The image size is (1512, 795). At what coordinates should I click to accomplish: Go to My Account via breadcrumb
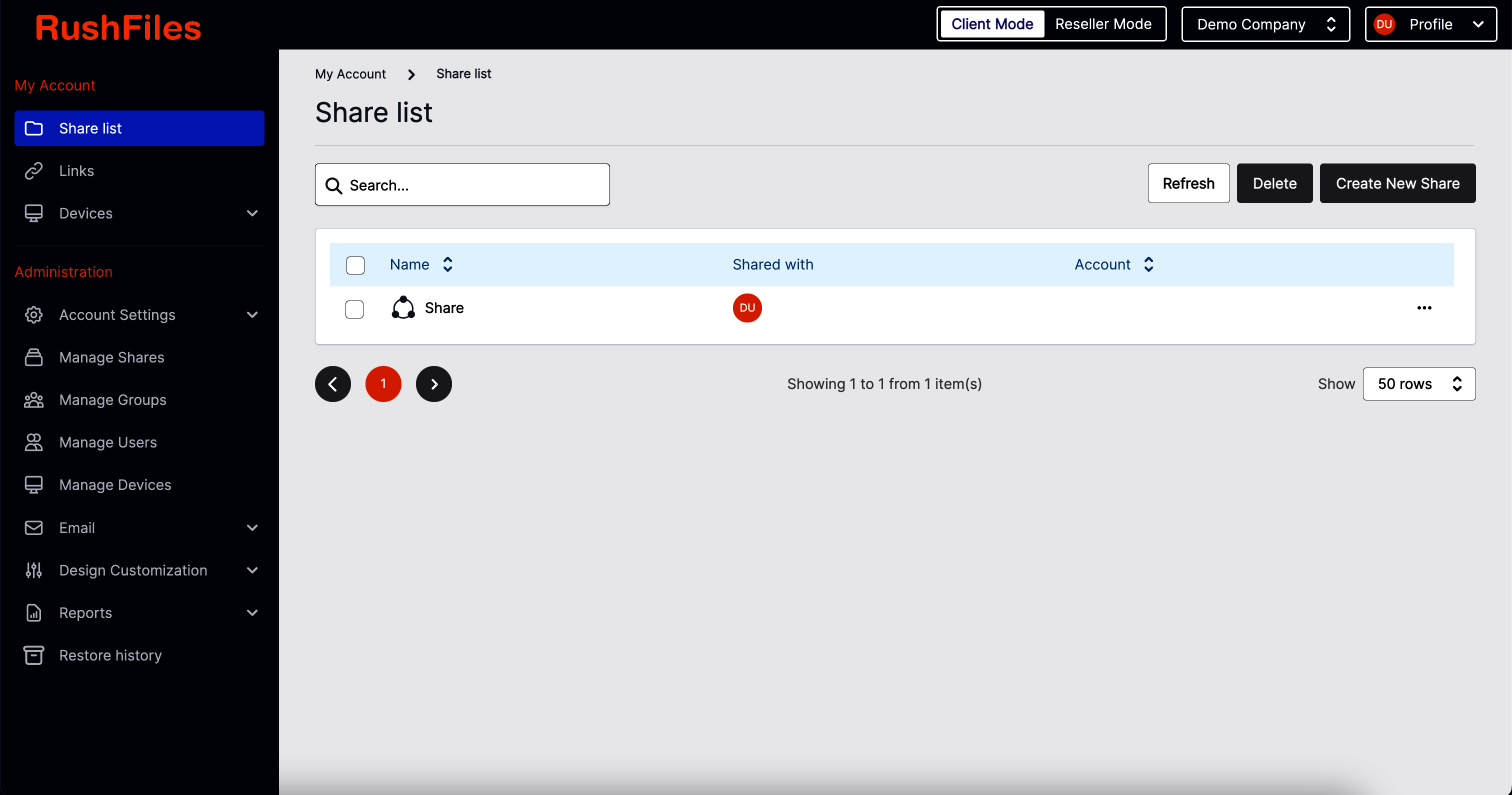[350, 73]
